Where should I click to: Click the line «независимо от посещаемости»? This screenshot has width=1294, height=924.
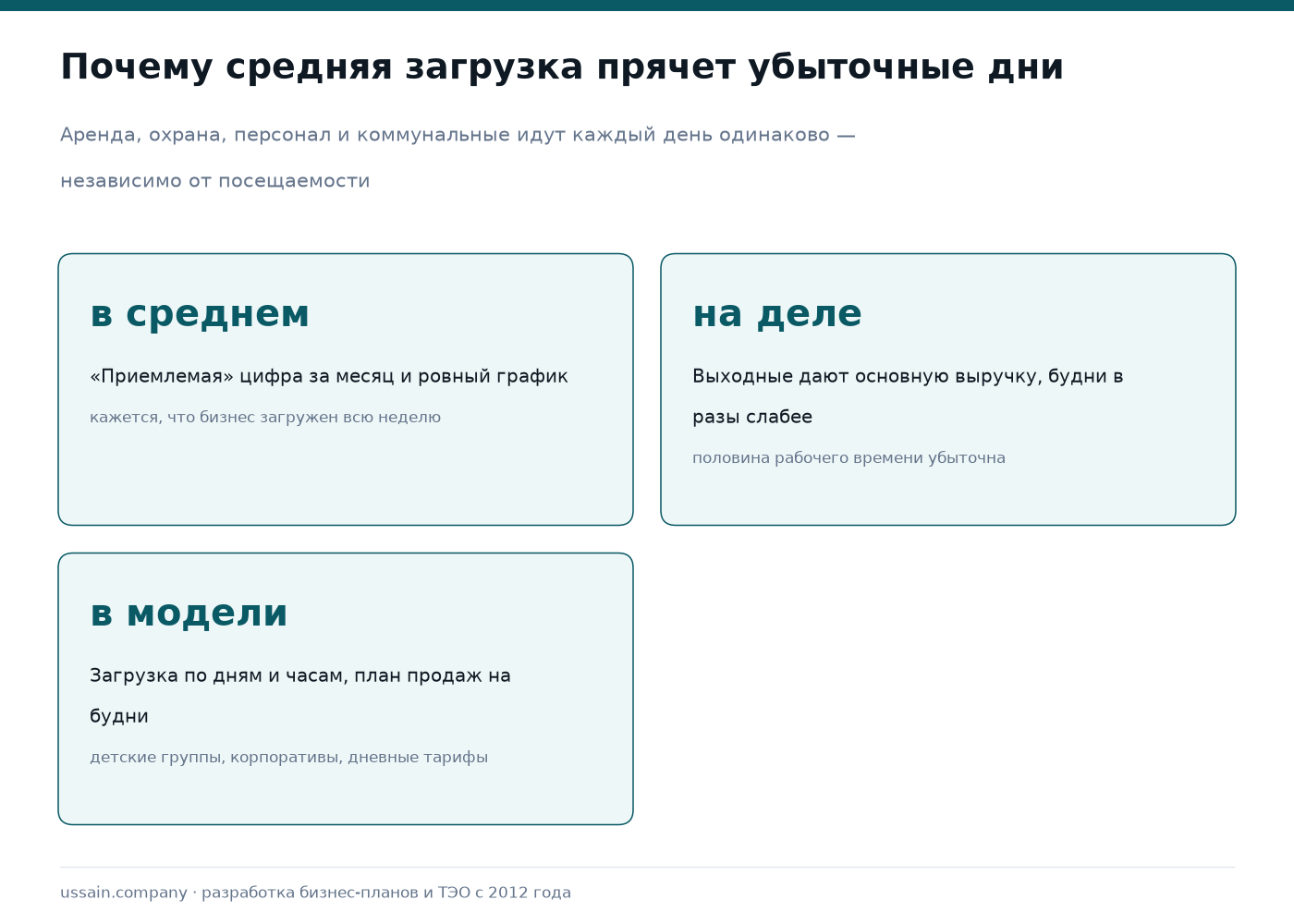(x=214, y=181)
